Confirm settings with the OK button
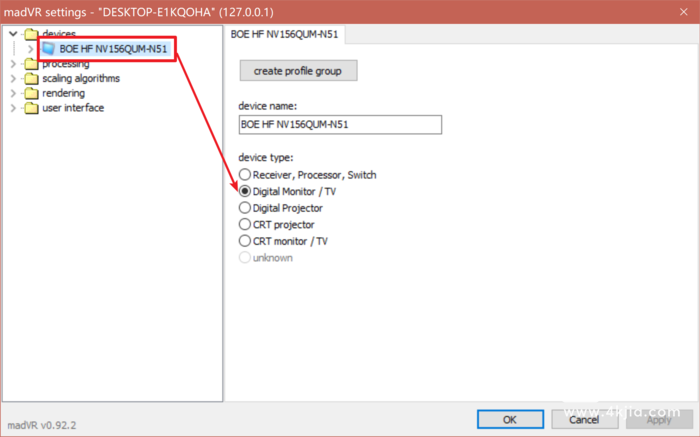Screen dimensions: 700x437 click(x=509, y=420)
